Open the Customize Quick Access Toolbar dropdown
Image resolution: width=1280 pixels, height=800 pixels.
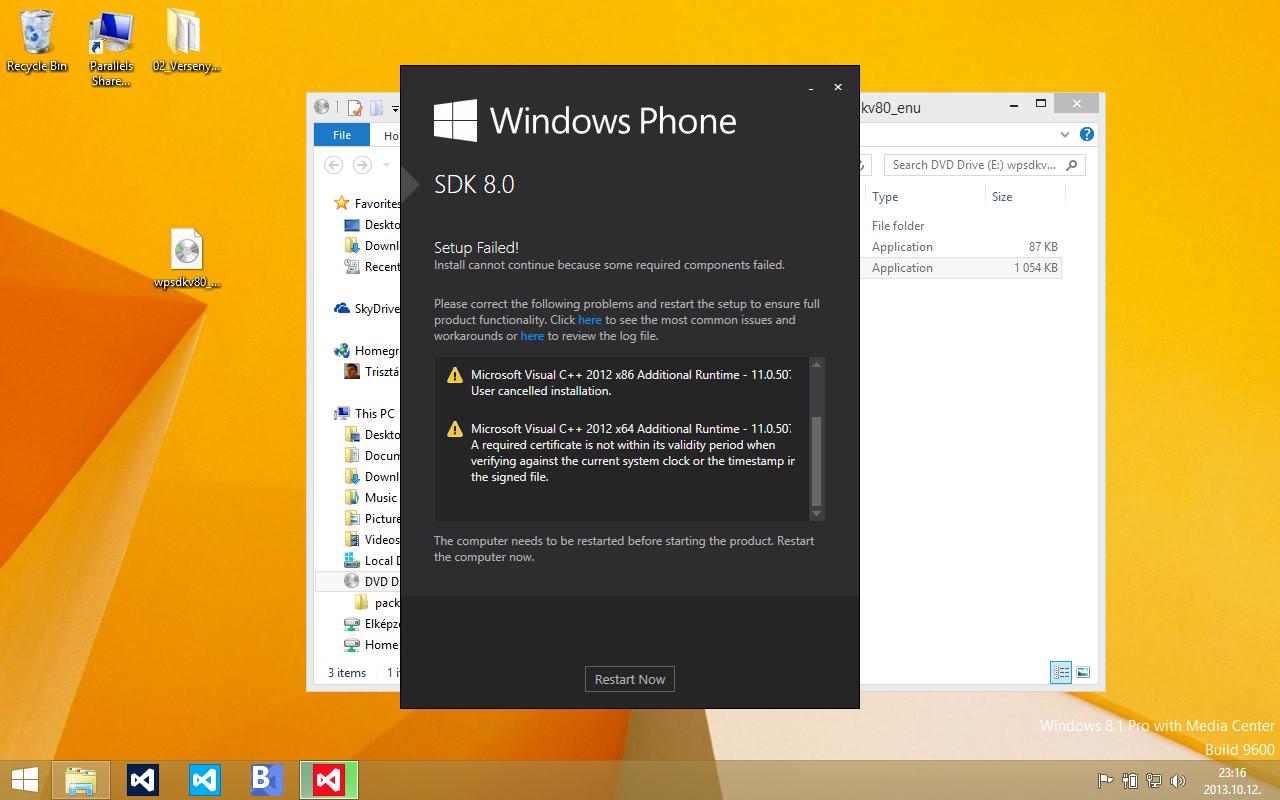(395, 107)
